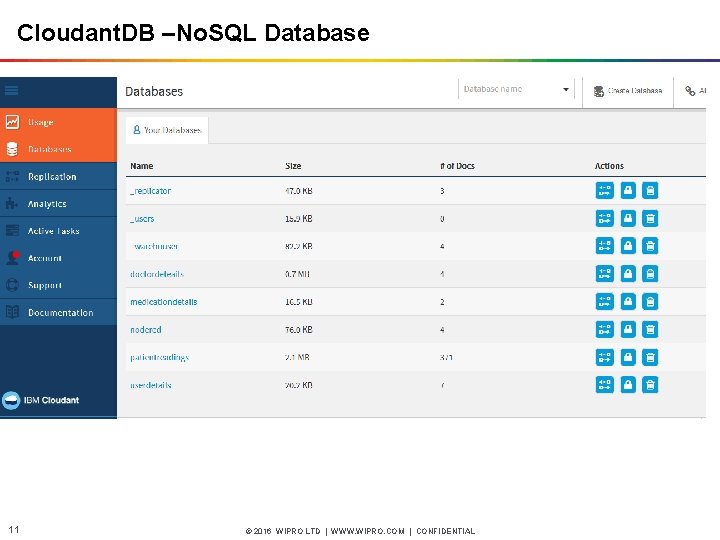Open the _warehouser database link
This screenshot has width=720, height=540.
[x=155, y=247]
